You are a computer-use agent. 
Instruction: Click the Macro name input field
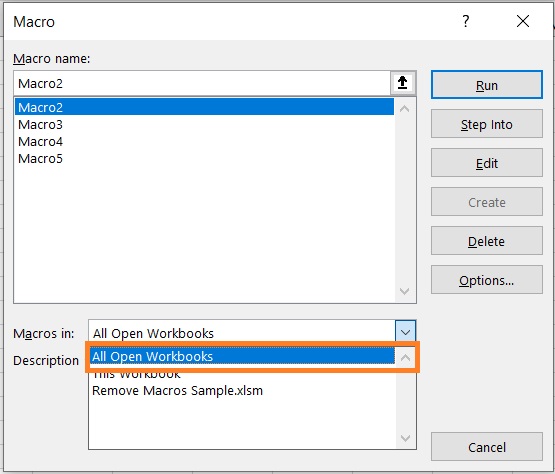pyautogui.click(x=202, y=84)
